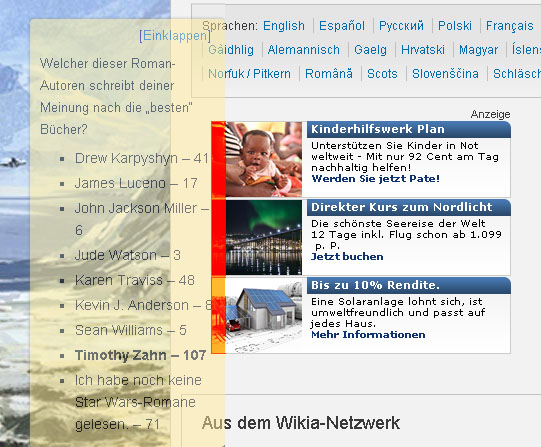Click the 'Werden Sie jetzt Pate!' link
The image size is (541, 447).
[376, 179]
